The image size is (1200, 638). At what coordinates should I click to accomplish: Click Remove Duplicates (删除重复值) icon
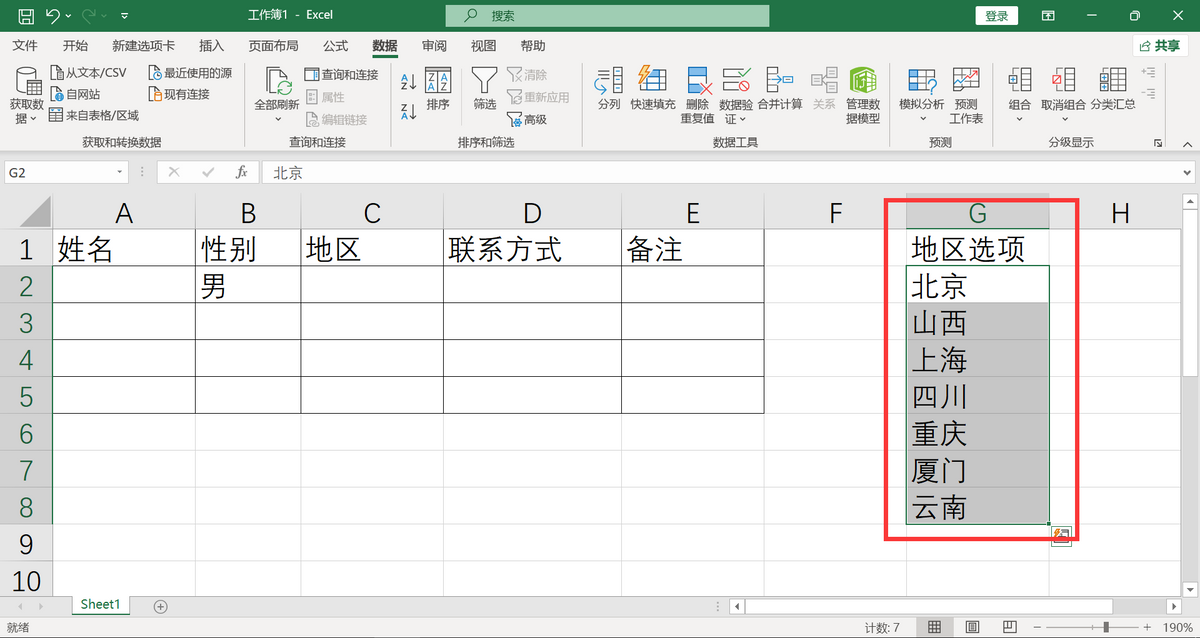point(698,81)
